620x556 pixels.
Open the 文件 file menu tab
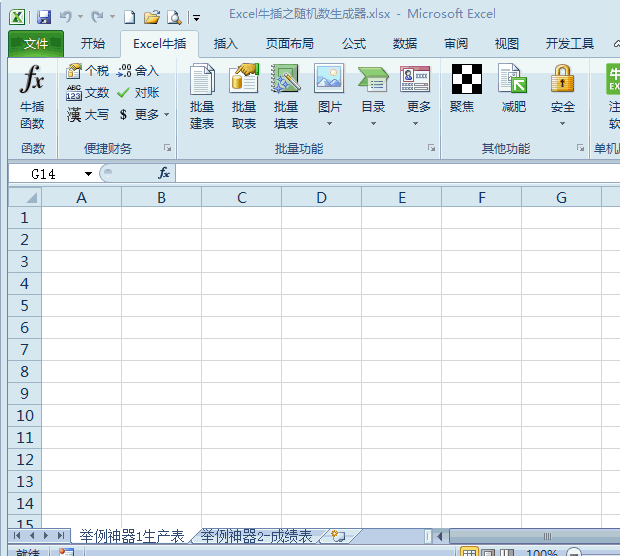point(36,43)
